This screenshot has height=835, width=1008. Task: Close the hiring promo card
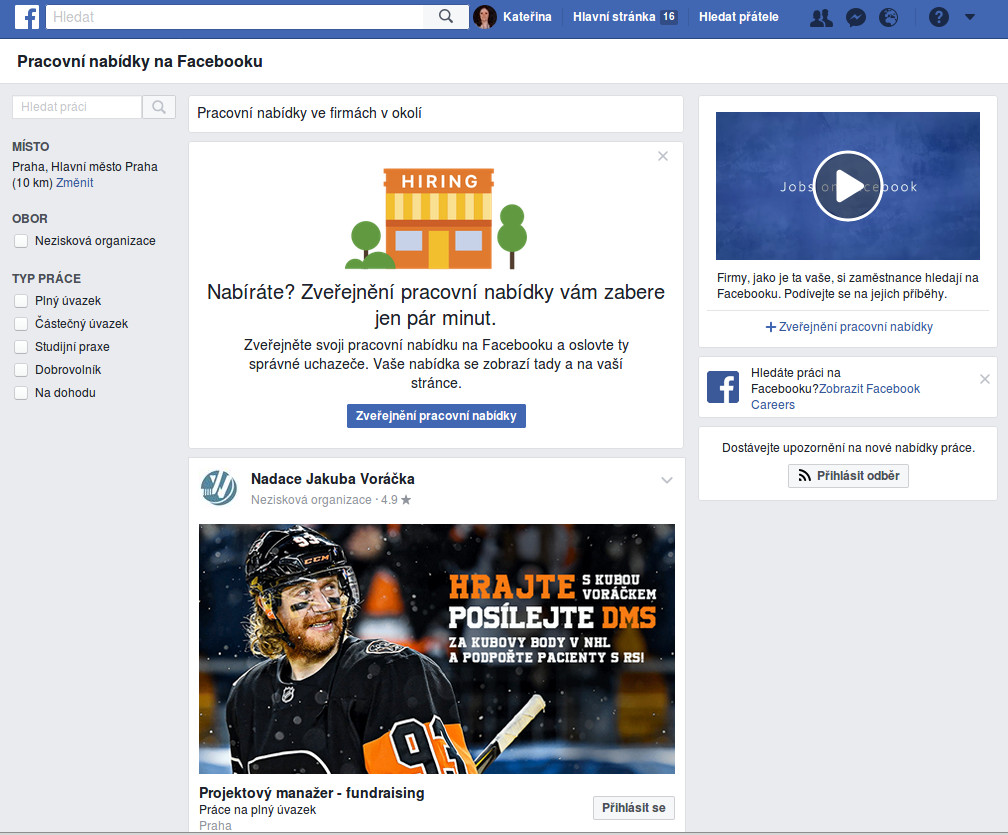tap(663, 156)
